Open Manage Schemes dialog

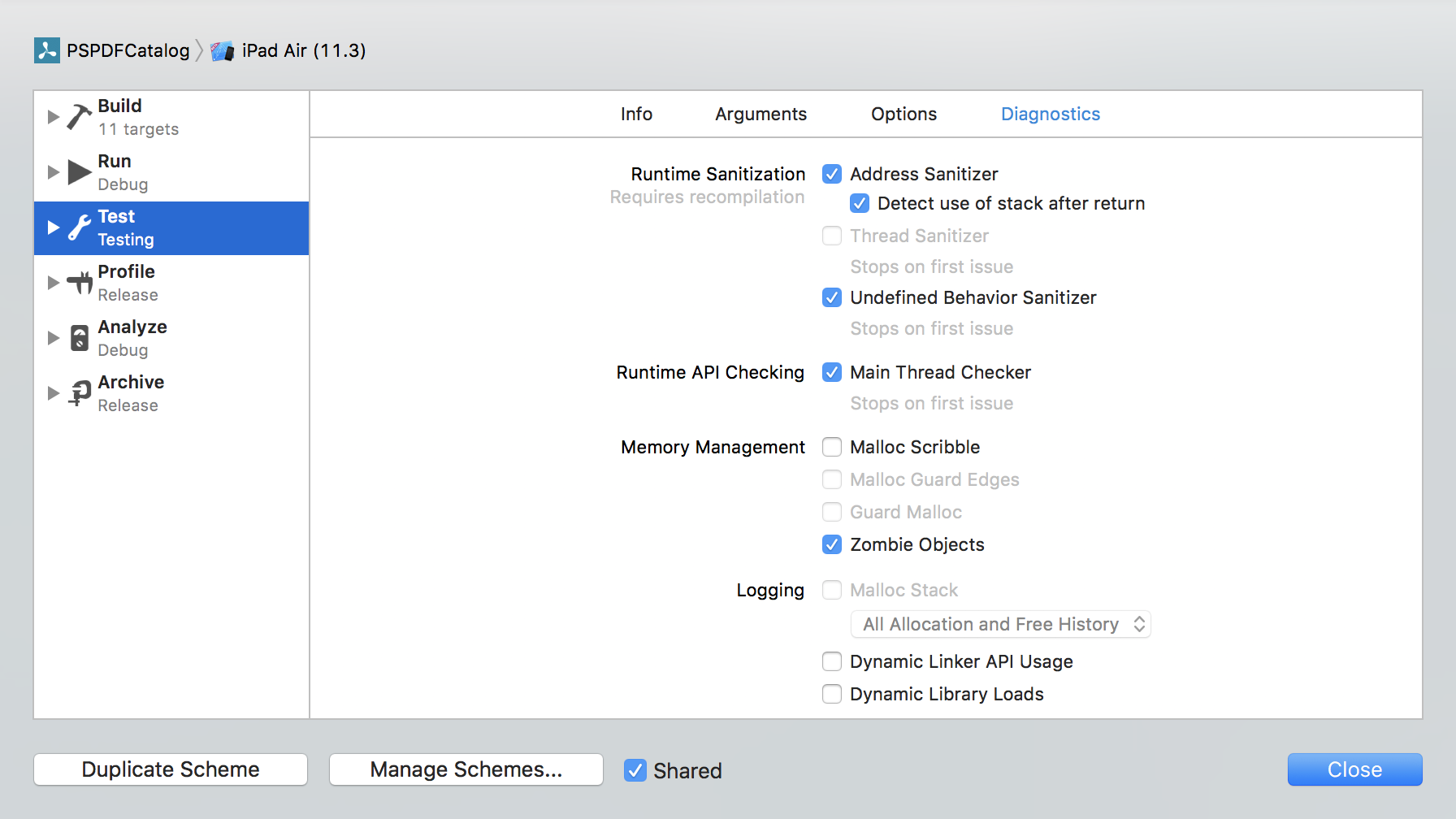coord(465,769)
